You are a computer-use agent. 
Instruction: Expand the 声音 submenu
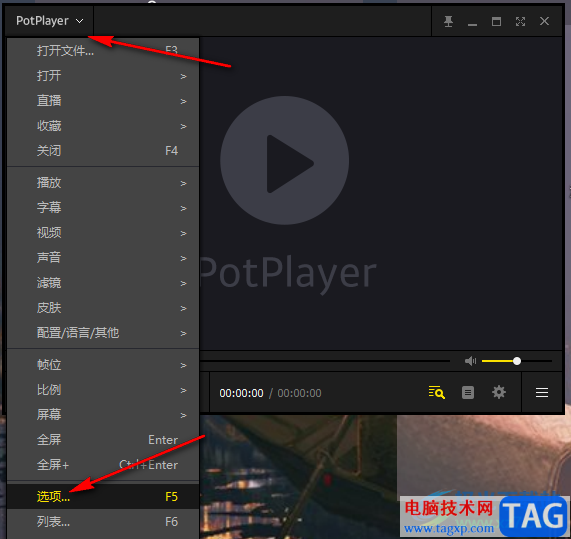coord(103,257)
